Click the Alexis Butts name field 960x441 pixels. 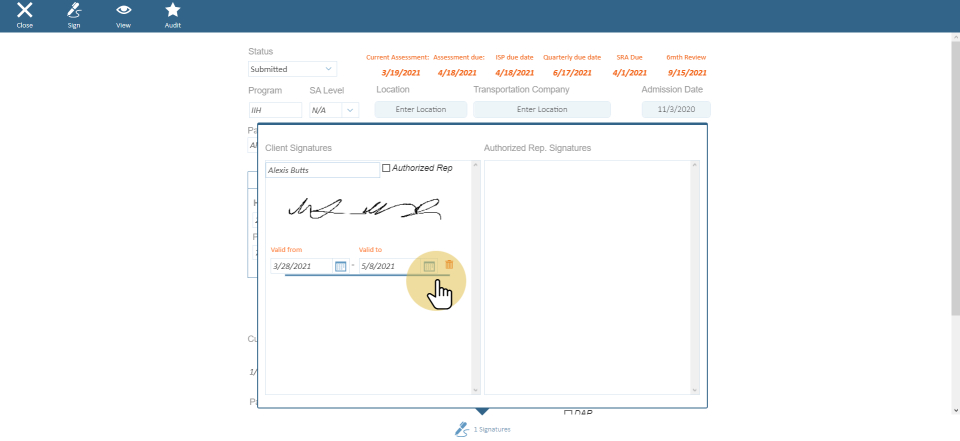[322, 170]
